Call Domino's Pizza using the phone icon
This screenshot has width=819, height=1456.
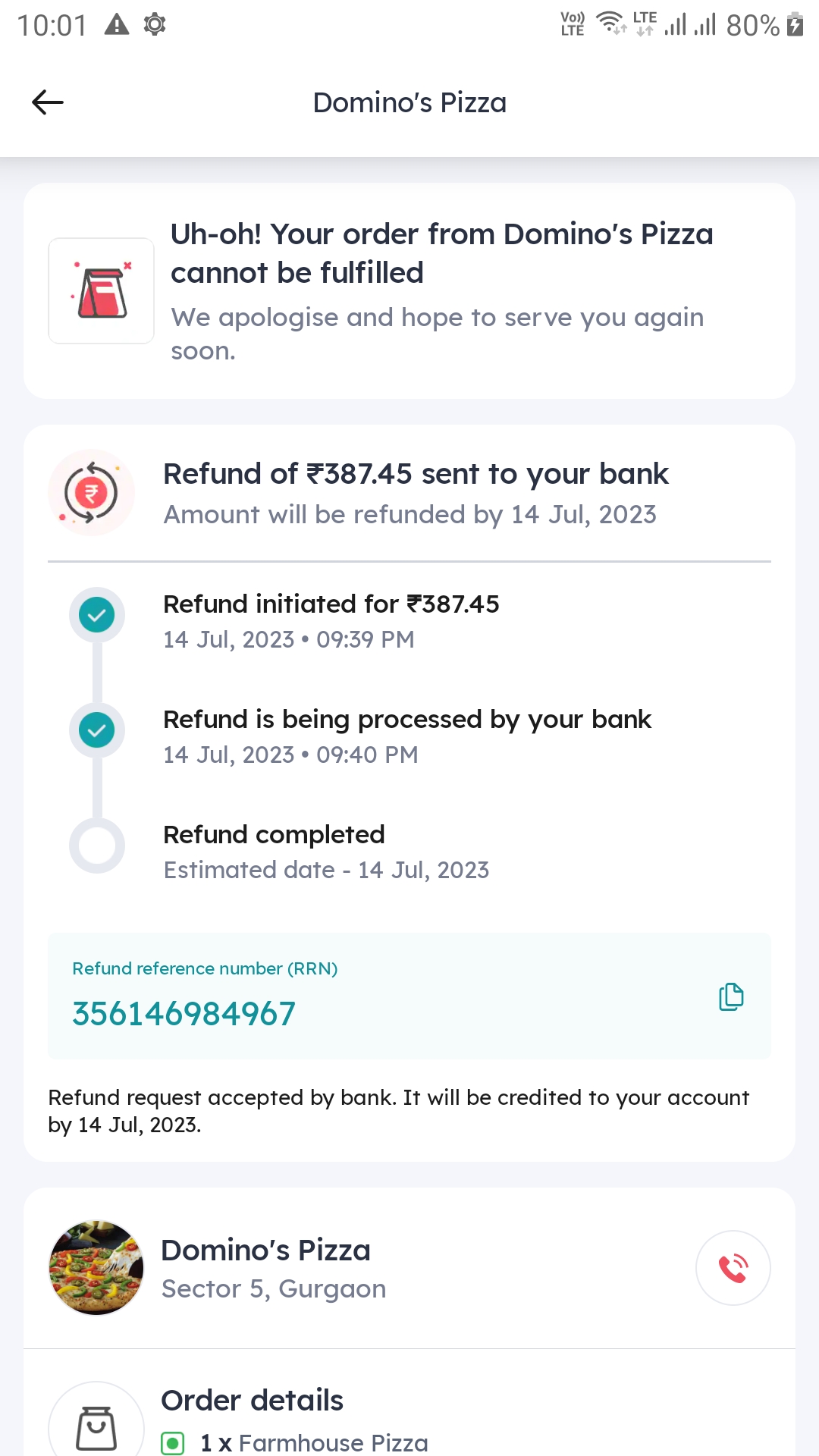[733, 1267]
